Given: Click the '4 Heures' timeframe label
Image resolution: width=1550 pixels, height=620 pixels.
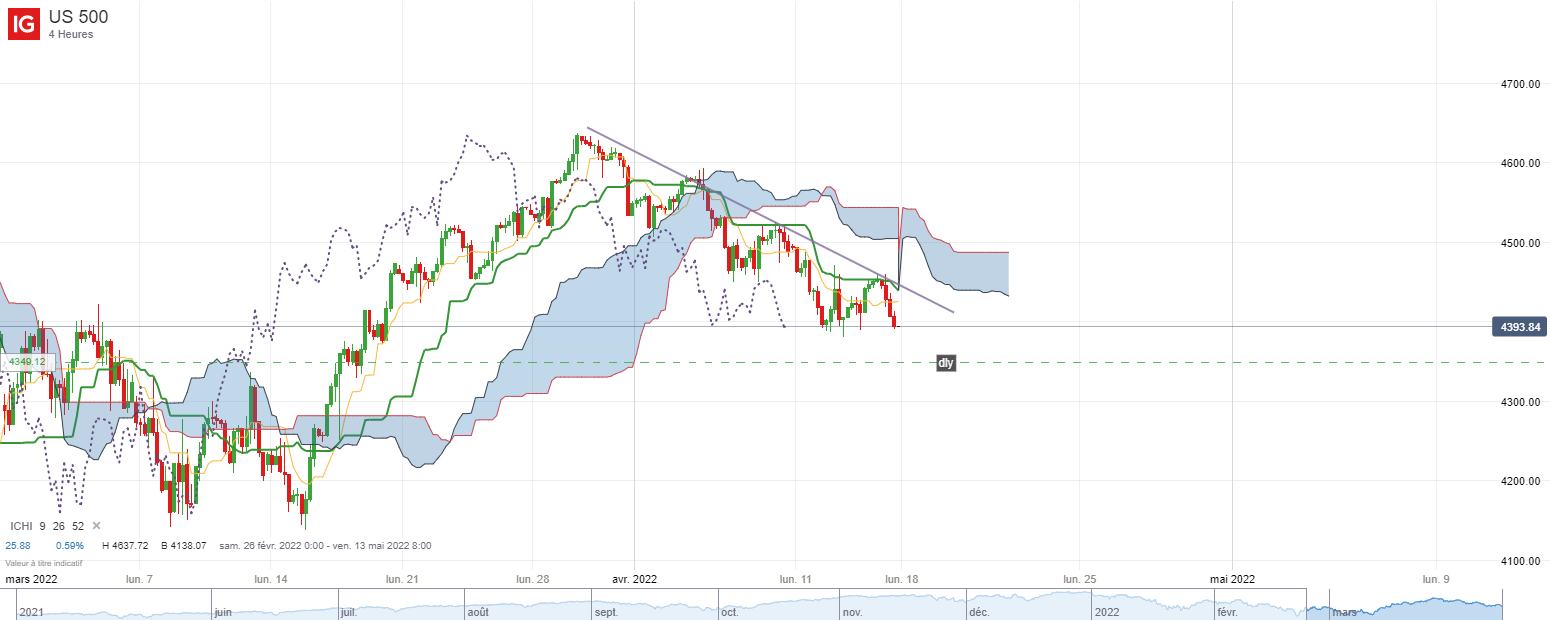Looking at the screenshot, I should [x=71, y=35].
